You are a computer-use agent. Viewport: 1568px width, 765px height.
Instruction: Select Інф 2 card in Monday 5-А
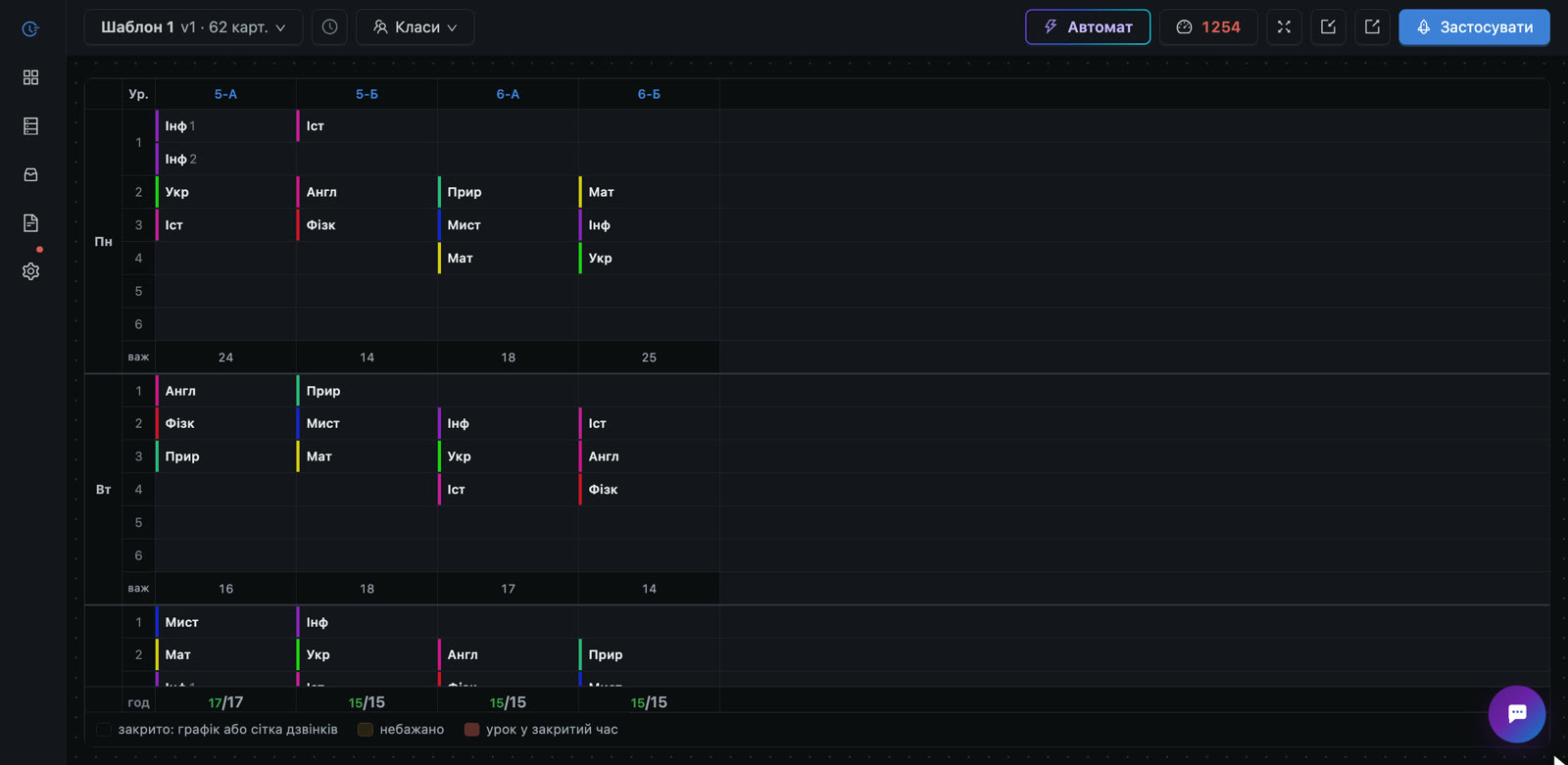coord(225,159)
